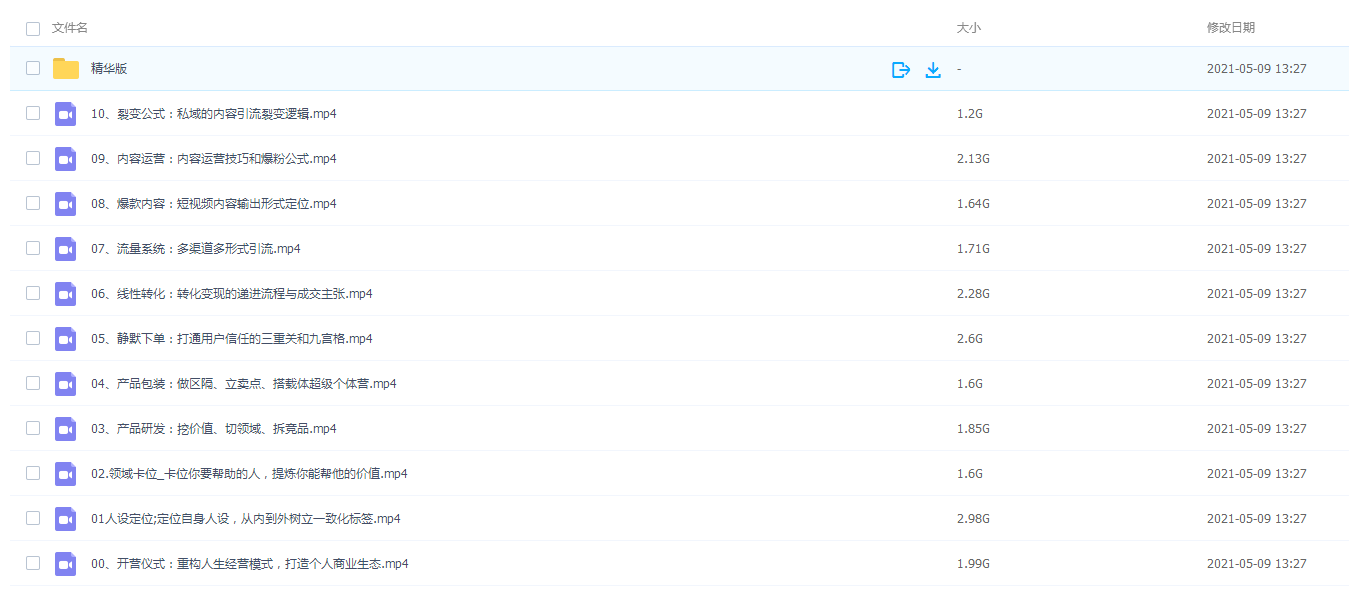
Task: Click video icon for 02.领域卡位 file
Action: [x=66, y=474]
